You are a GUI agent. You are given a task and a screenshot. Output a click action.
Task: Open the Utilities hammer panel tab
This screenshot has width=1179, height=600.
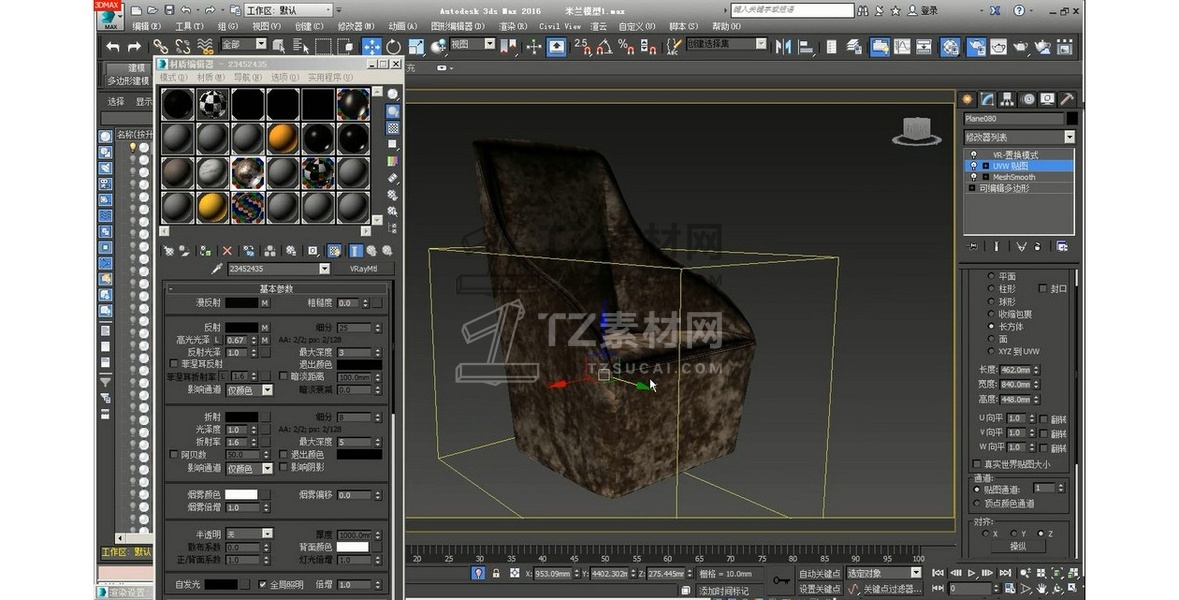click(x=1067, y=99)
